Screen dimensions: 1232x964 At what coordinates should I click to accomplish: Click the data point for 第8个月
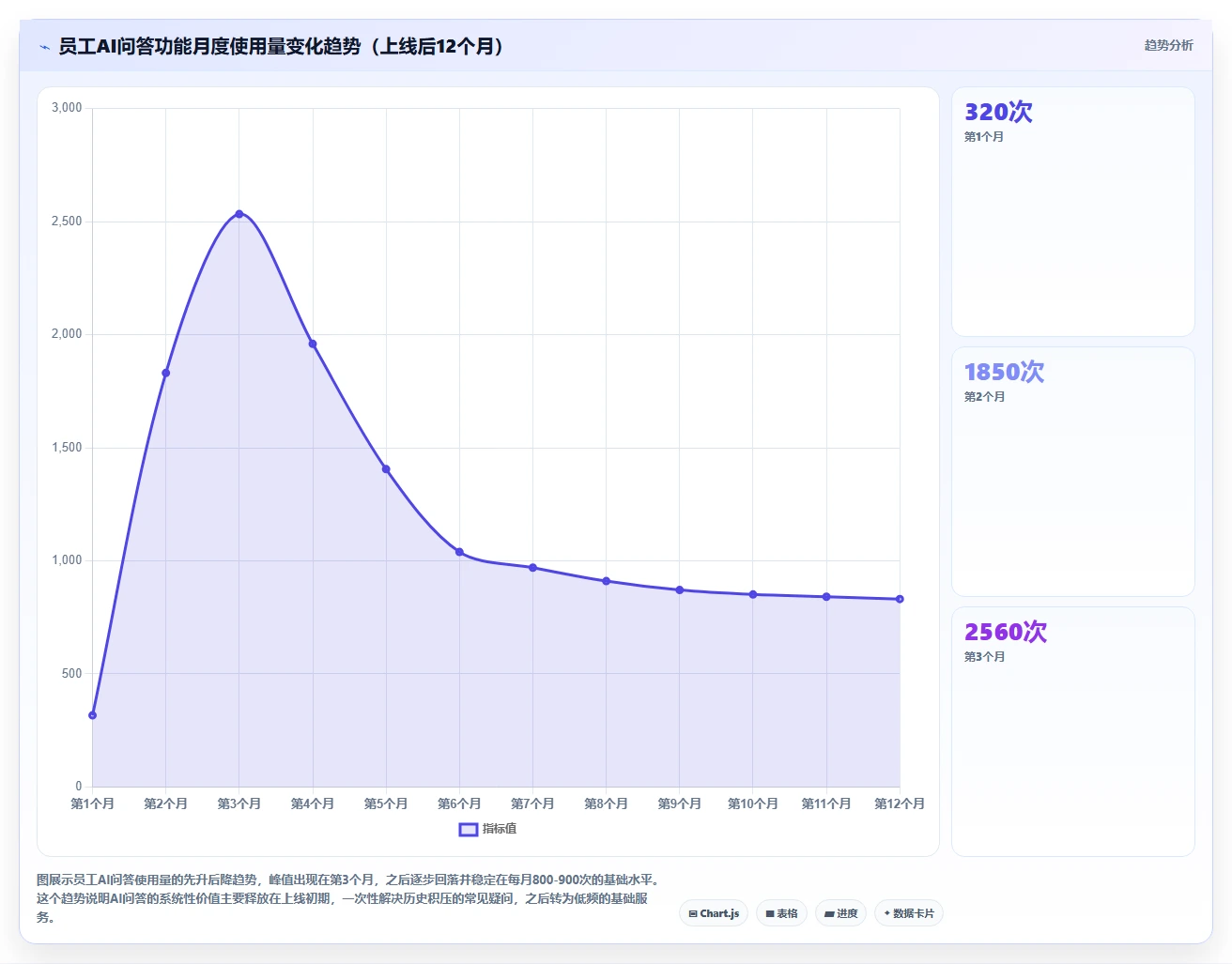(x=606, y=581)
